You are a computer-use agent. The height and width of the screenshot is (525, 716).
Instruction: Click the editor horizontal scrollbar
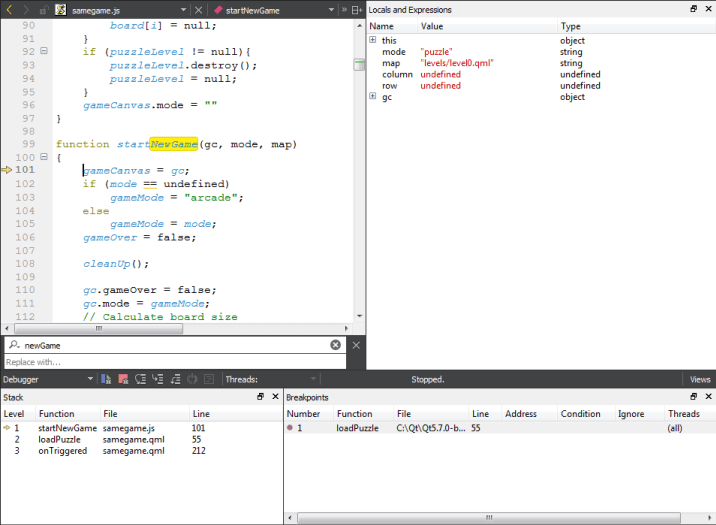100,328
